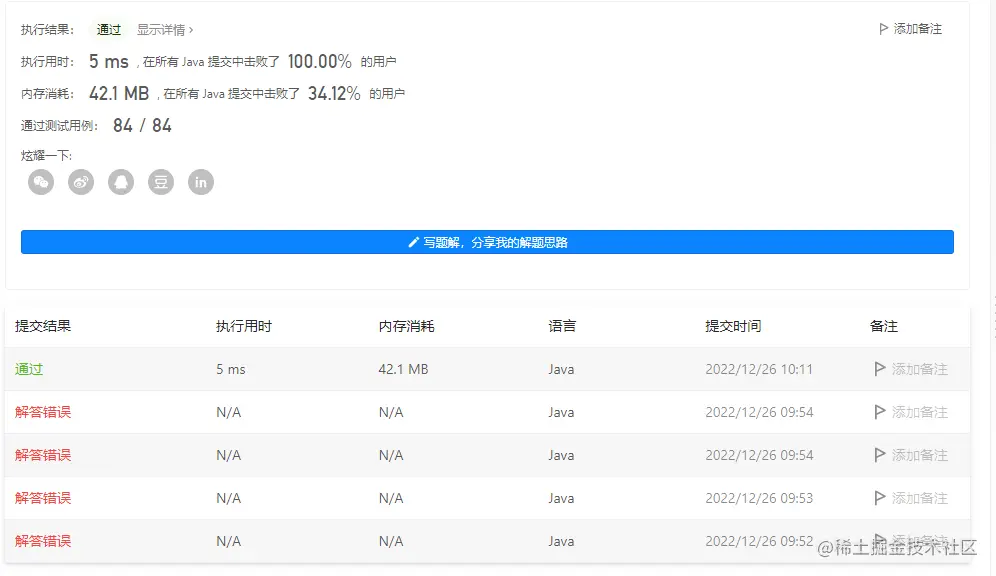Screen dimensions: 996x576
Task: Add note for 10:11 submission
Action: pyautogui.click(x=911, y=369)
